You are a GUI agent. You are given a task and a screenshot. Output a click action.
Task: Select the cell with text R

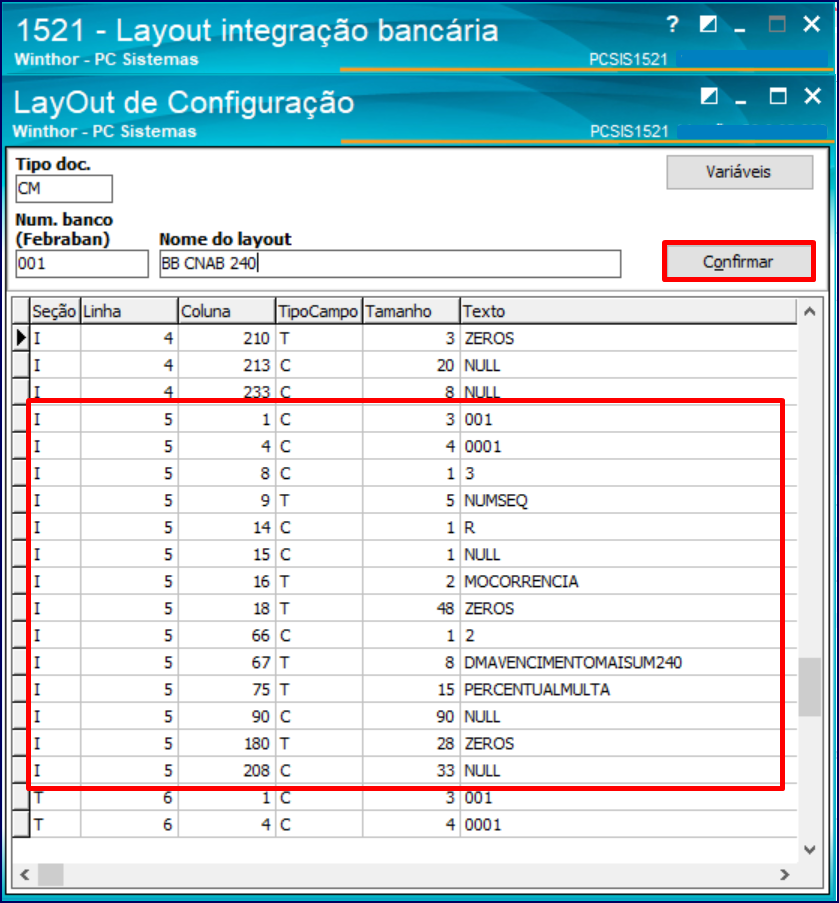click(628, 527)
